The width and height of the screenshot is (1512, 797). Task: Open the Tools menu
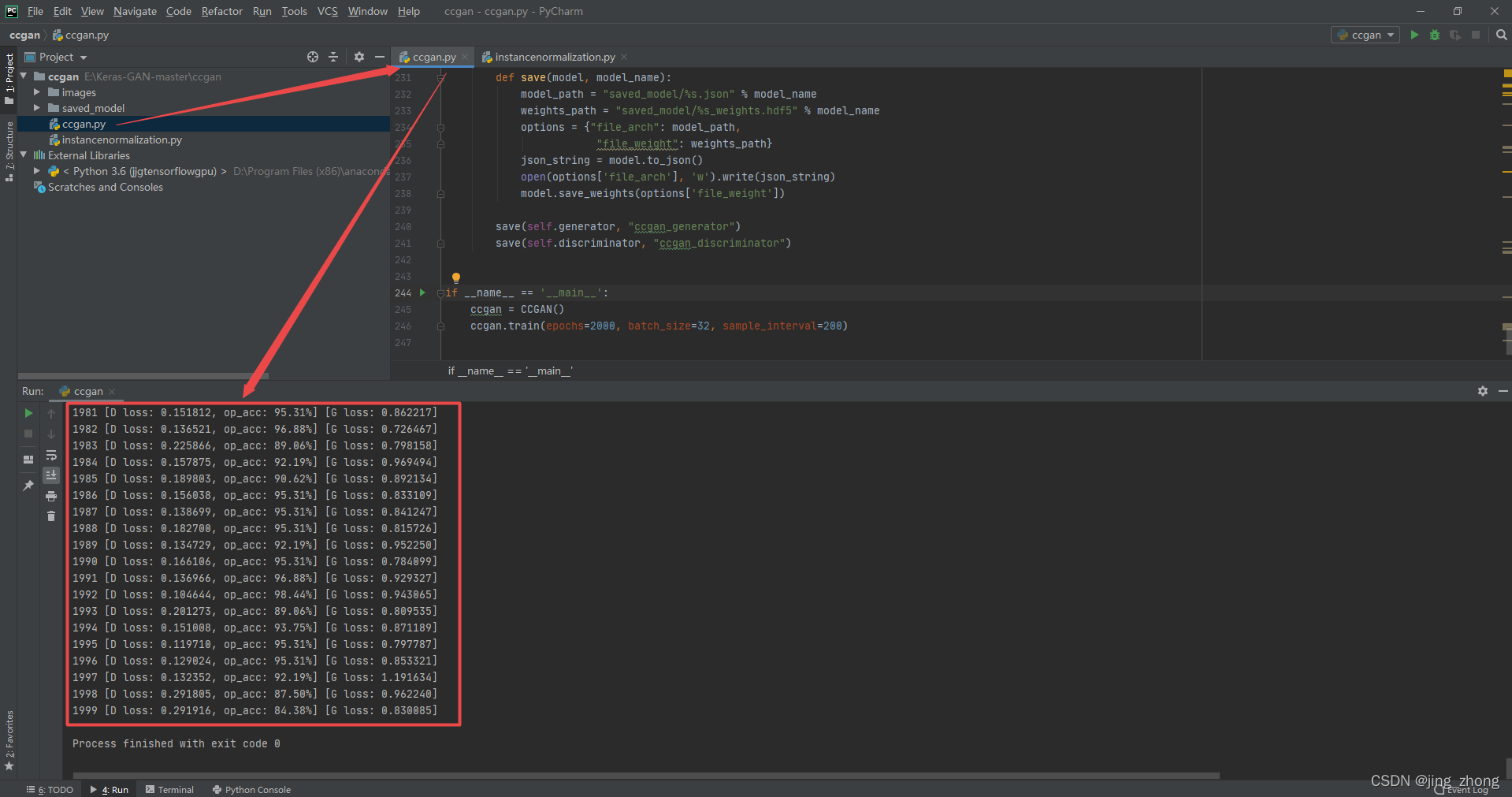click(x=295, y=11)
